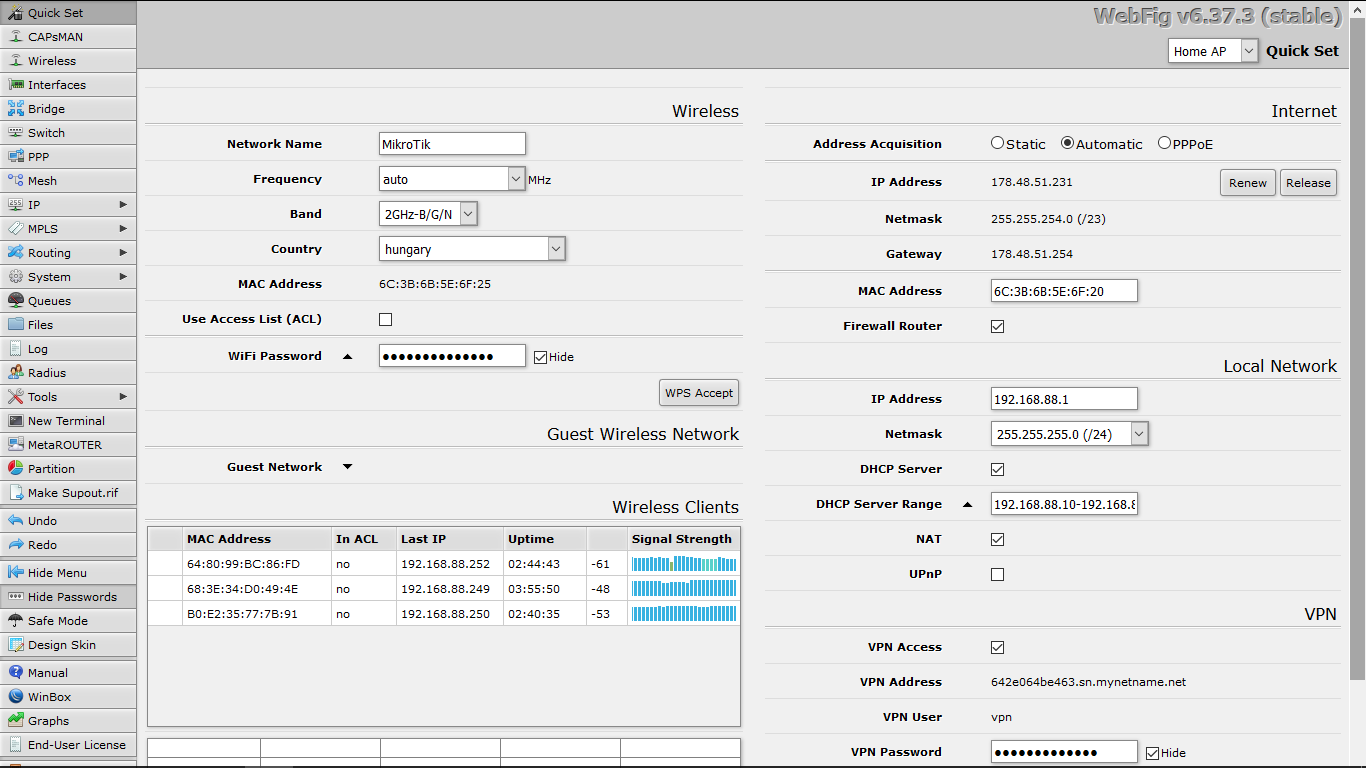Open Files using the folder icon
Screen dimensions: 1366x768
(x=15, y=325)
